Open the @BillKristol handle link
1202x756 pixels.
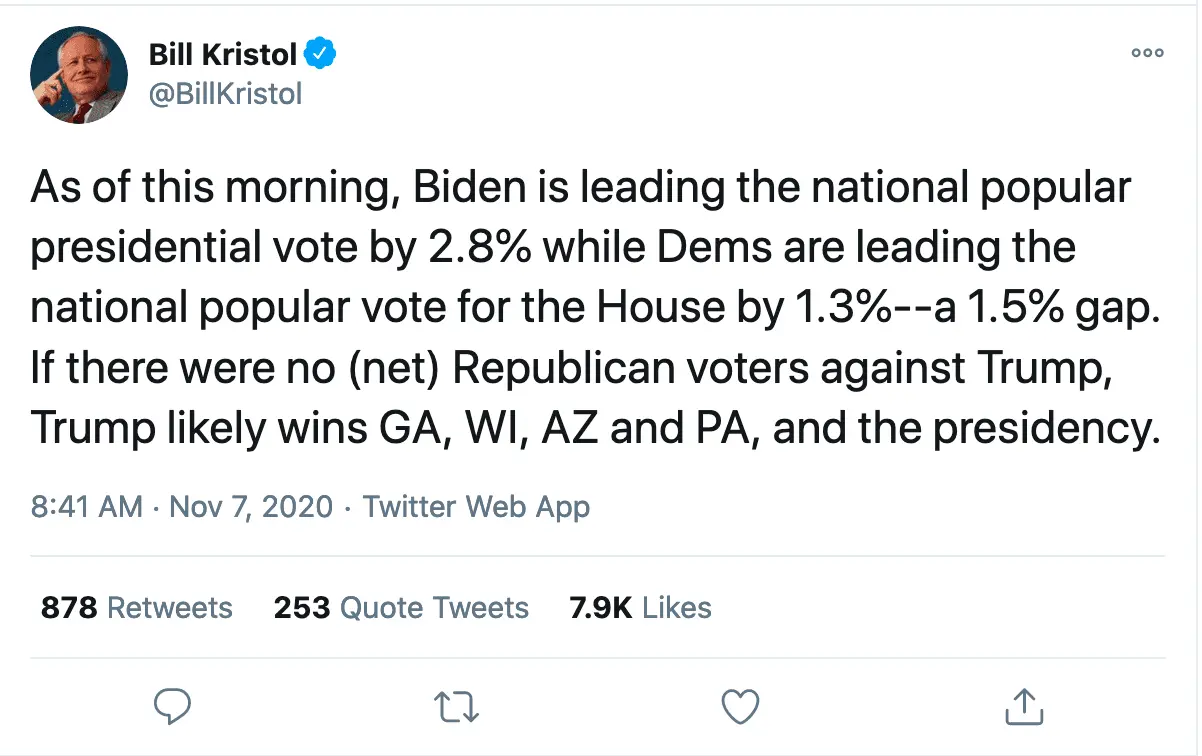pyautogui.click(x=225, y=94)
